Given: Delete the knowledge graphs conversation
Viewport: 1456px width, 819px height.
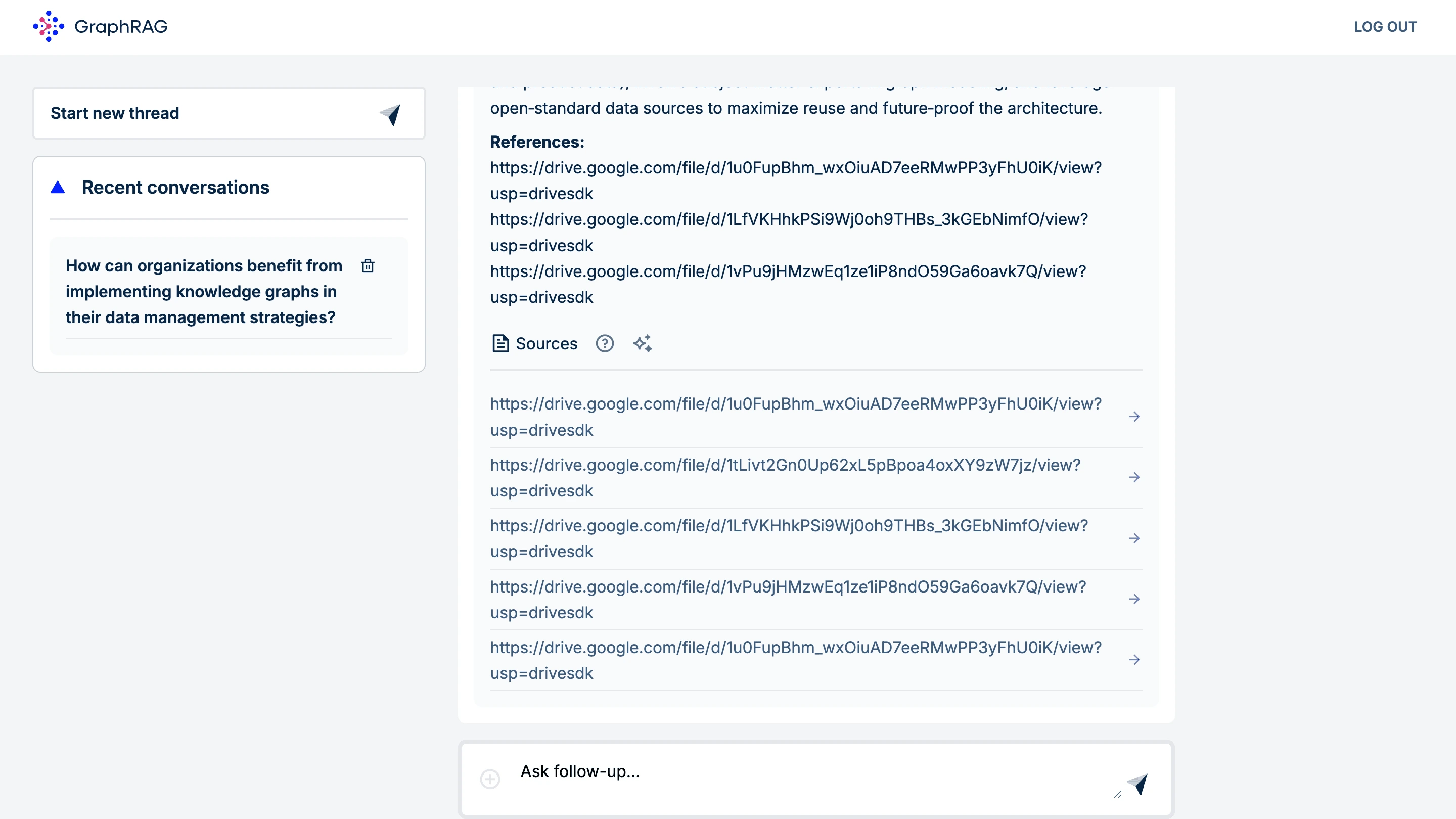Looking at the screenshot, I should pyautogui.click(x=368, y=265).
